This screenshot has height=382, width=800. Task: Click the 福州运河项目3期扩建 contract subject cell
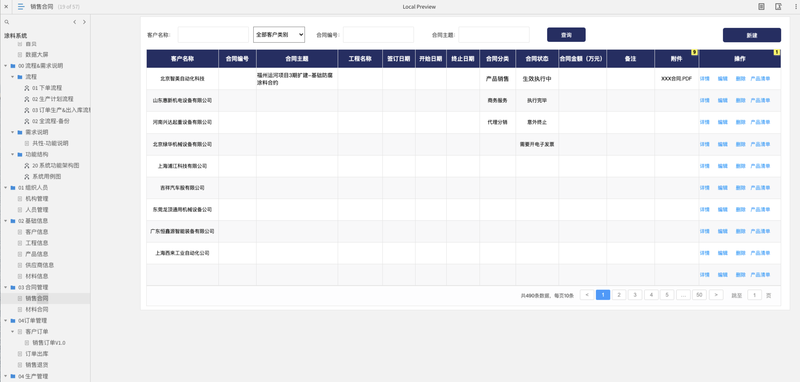tap(297, 79)
